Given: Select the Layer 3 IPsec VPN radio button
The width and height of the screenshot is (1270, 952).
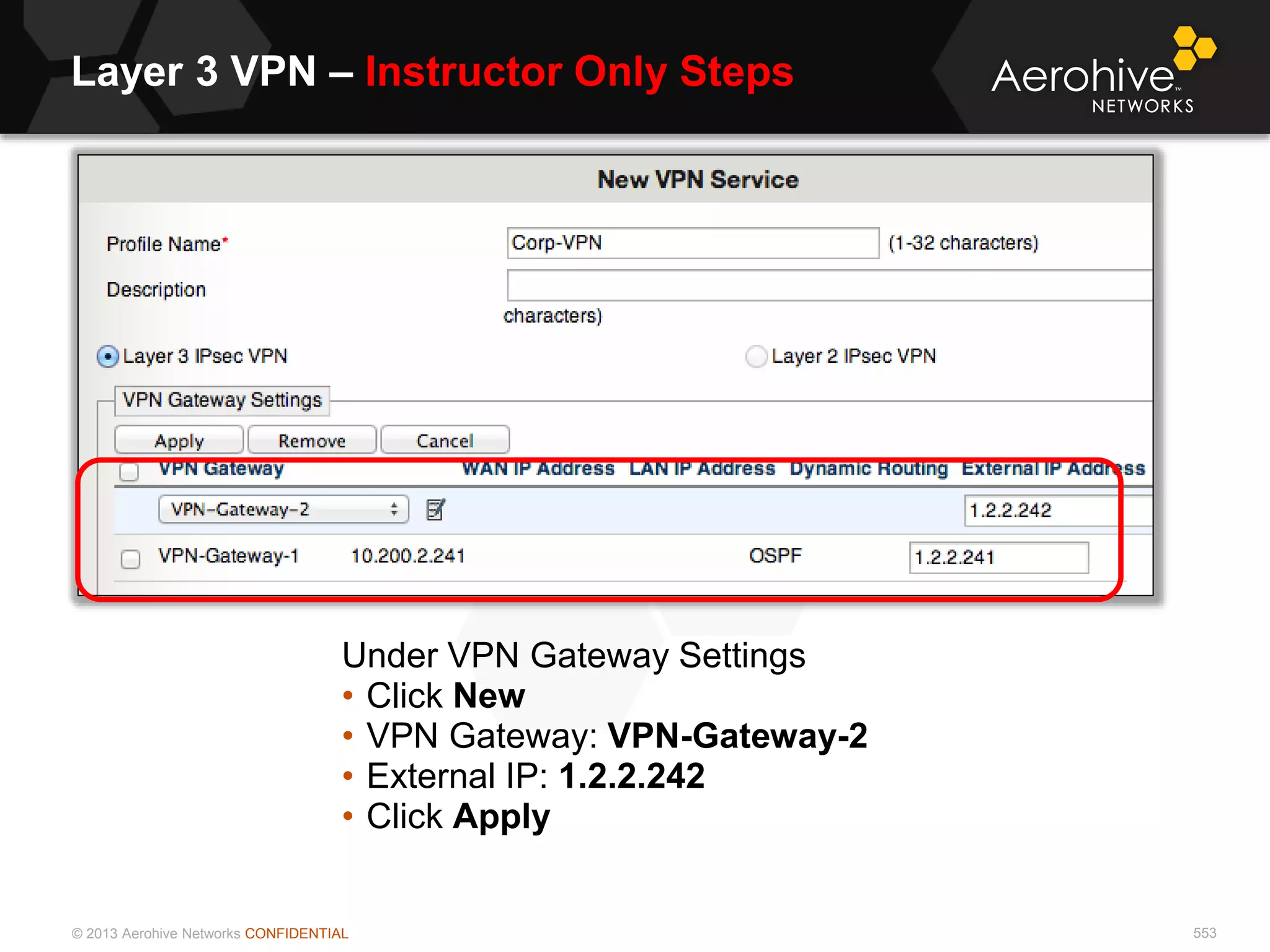Looking at the screenshot, I should click(x=108, y=356).
